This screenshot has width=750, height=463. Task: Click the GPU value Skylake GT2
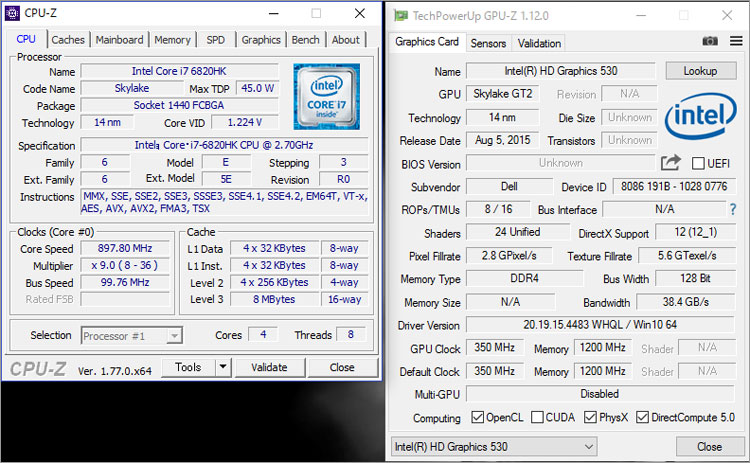tap(503, 94)
